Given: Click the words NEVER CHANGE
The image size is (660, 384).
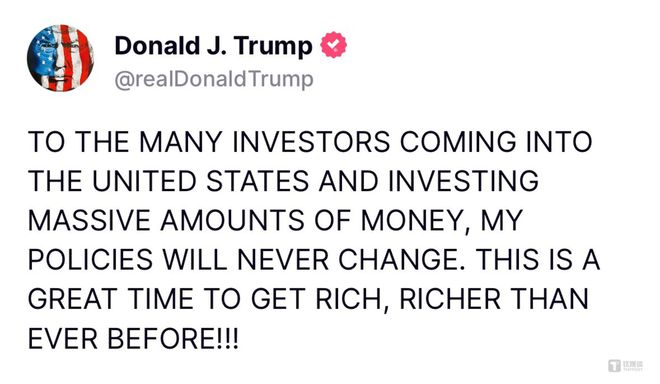Looking at the screenshot, I should 349,260.
